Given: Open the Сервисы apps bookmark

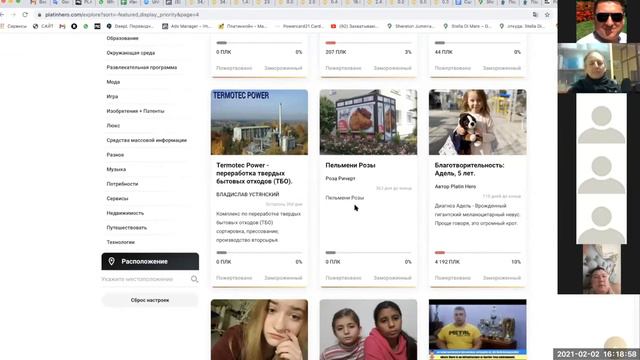Looking at the screenshot, I should [x=13, y=26].
